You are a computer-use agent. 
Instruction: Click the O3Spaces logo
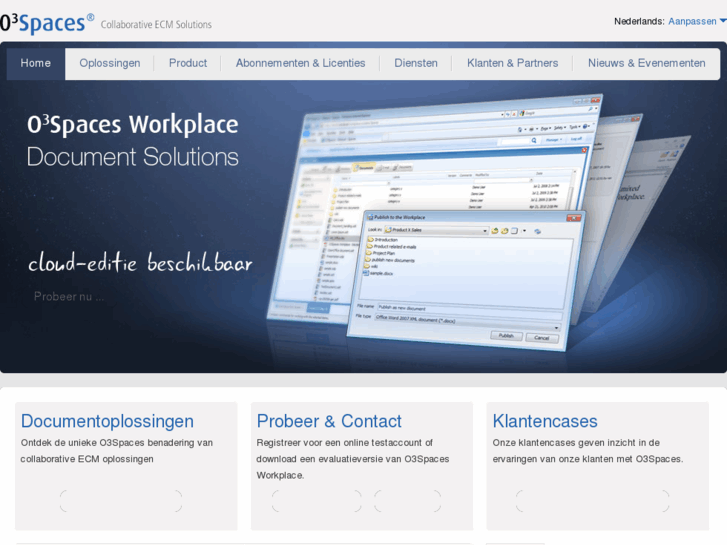[47, 23]
